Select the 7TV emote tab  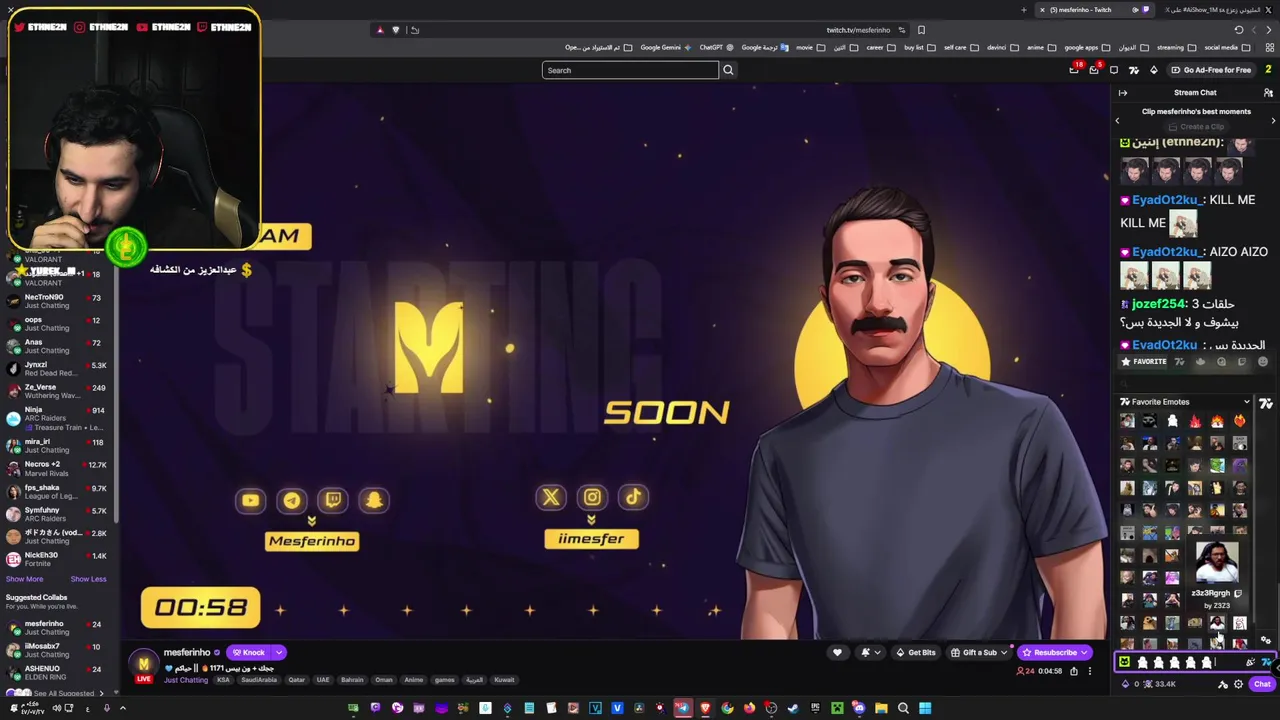tap(1179, 362)
